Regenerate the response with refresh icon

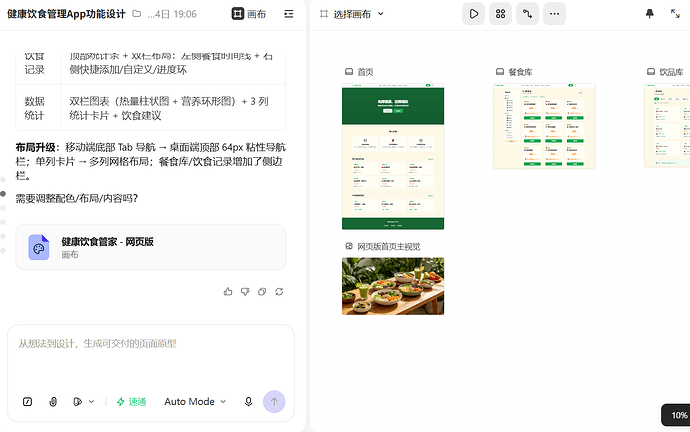point(279,291)
